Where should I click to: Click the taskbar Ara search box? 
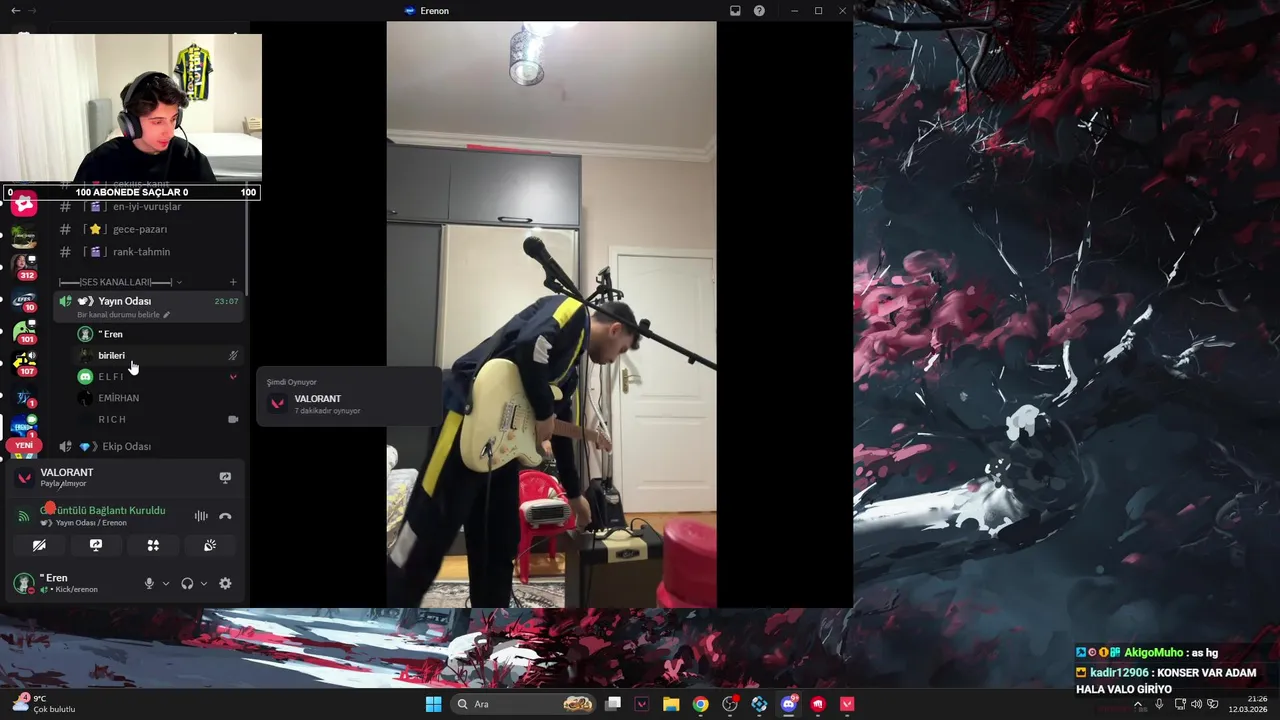point(525,704)
